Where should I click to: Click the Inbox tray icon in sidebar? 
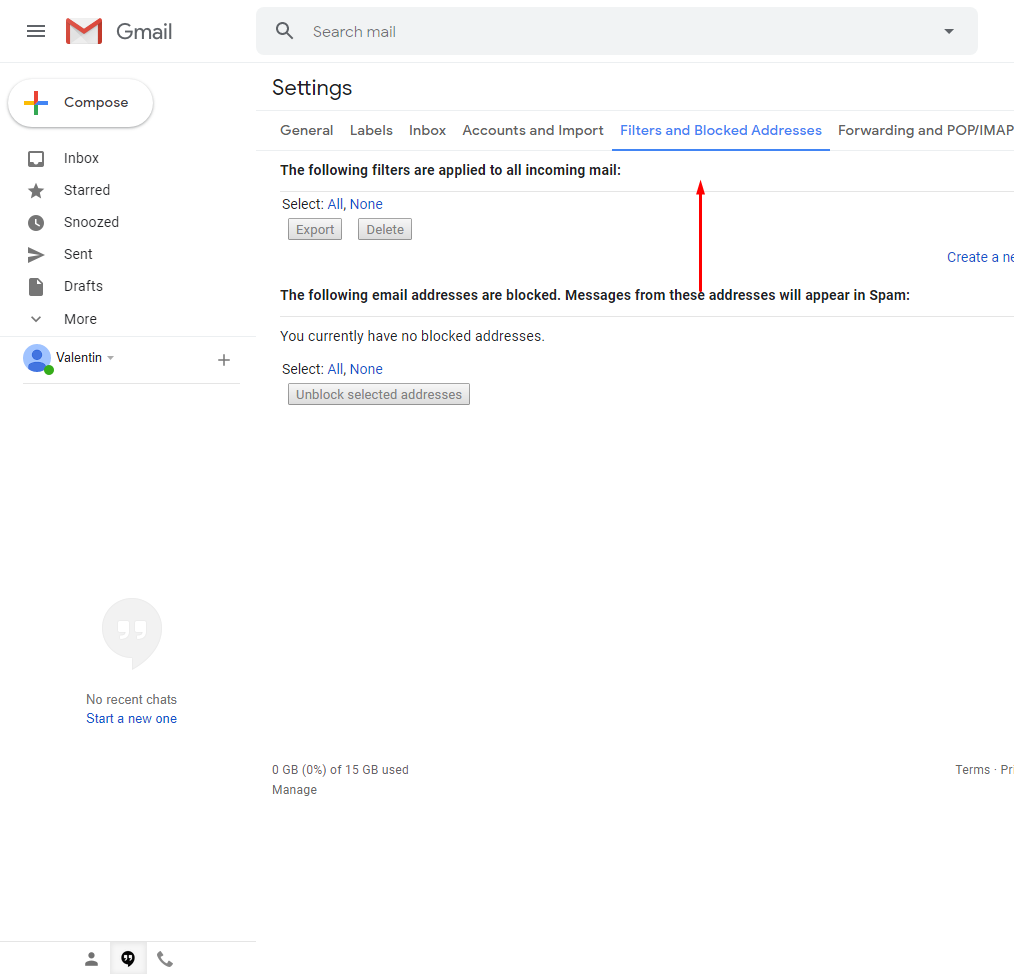click(x=36, y=158)
